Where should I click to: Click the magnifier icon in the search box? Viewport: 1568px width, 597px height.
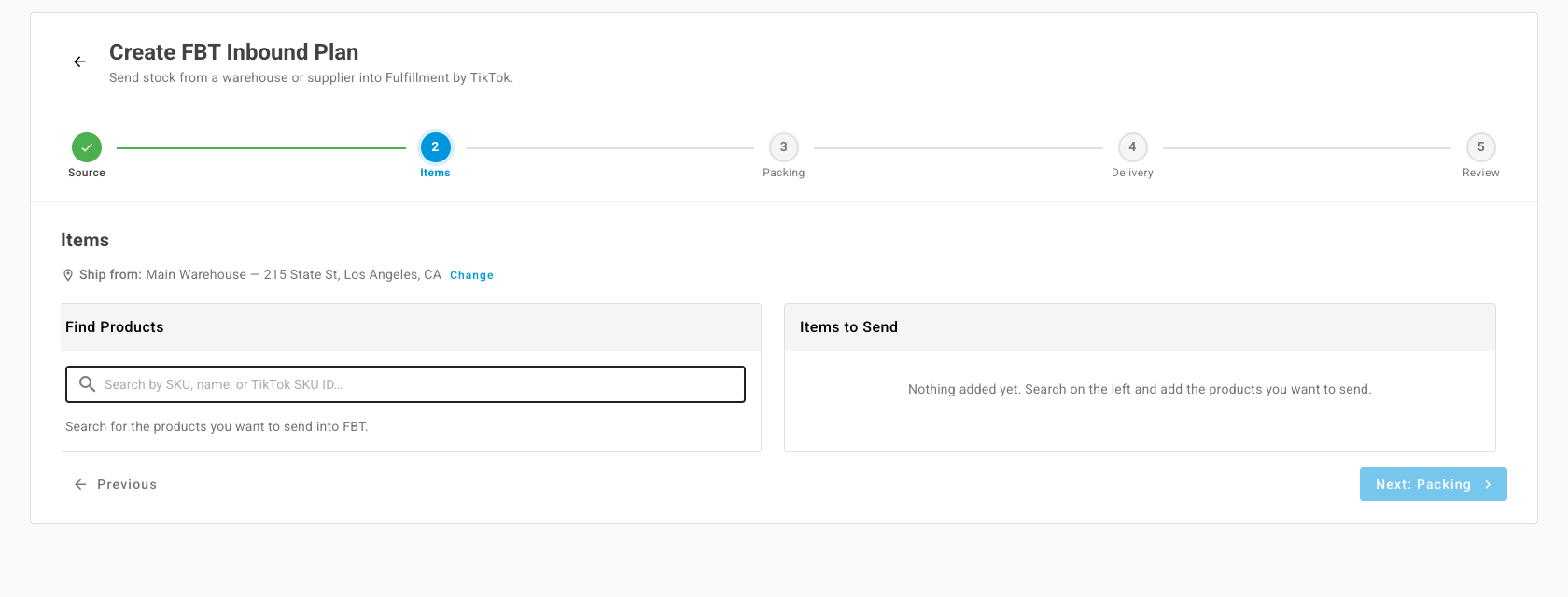(x=88, y=384)
